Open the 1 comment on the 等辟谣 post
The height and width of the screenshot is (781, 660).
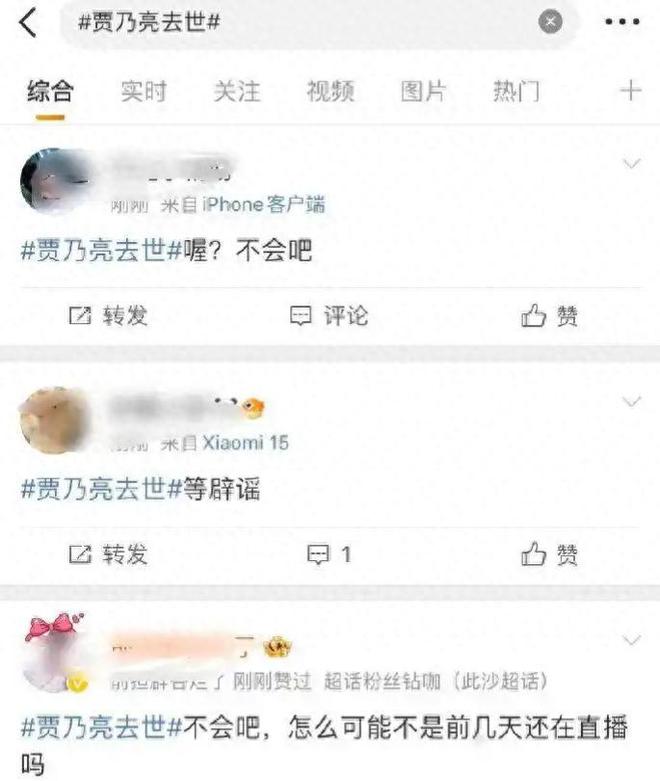(329, 554)
